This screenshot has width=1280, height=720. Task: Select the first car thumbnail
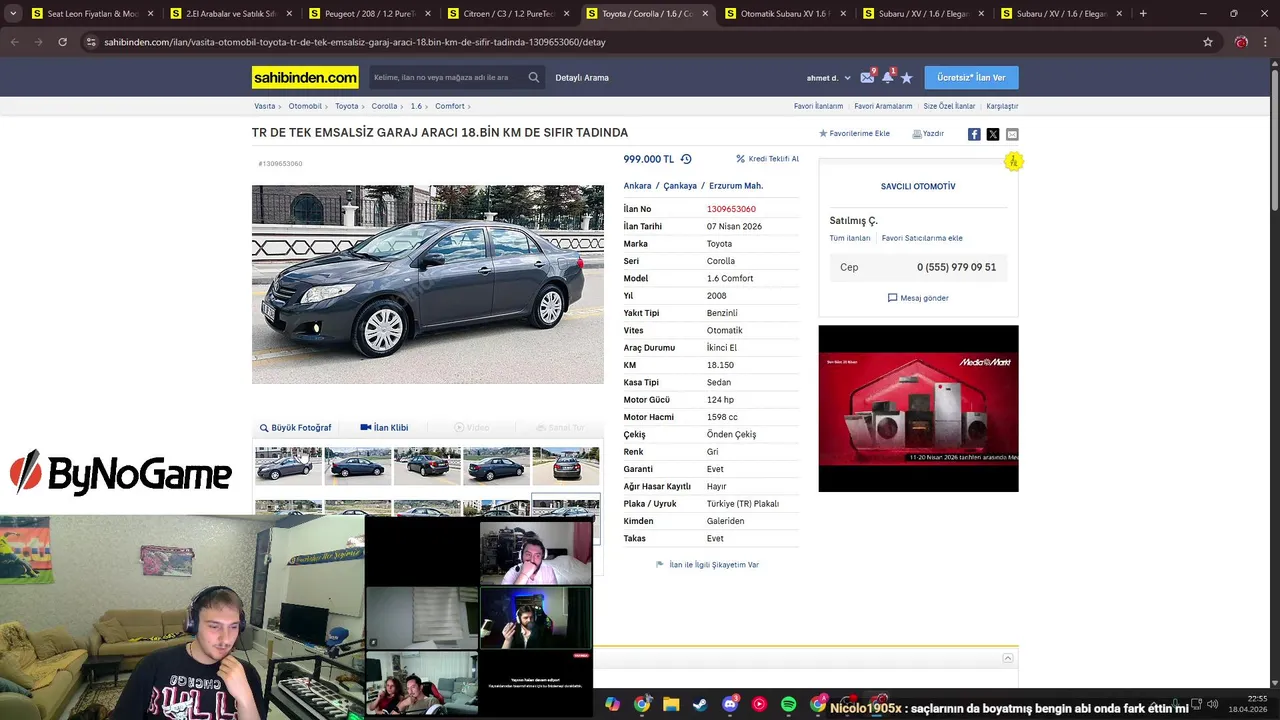(x=288, y=466)
